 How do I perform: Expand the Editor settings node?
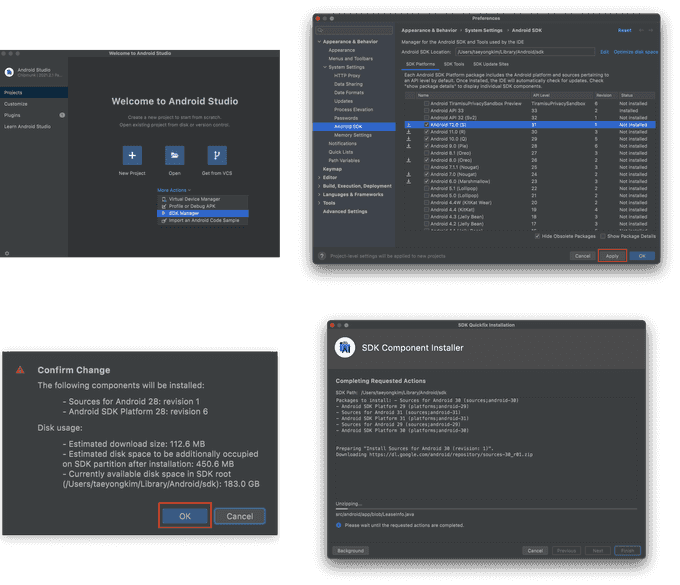pyautogui.click(x=320, y=177)
